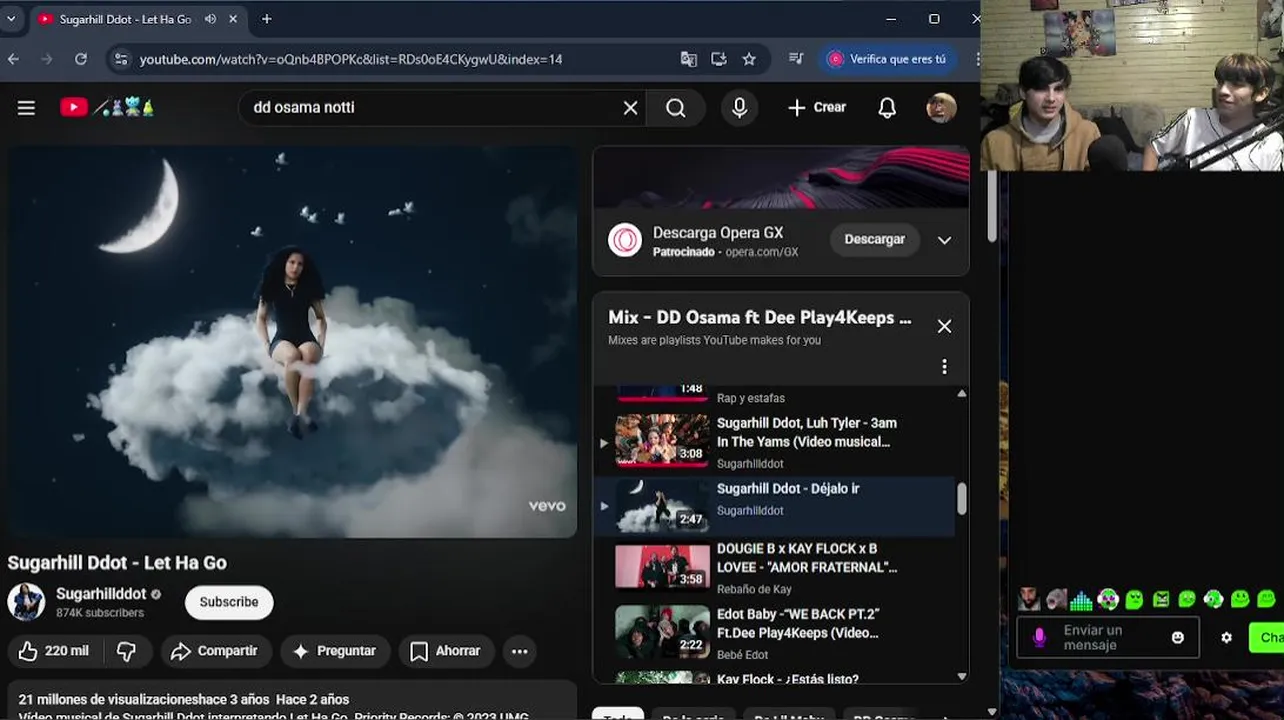Share the video via Compartir
This screenshot has height=720, width=1284.
[216, 651]
